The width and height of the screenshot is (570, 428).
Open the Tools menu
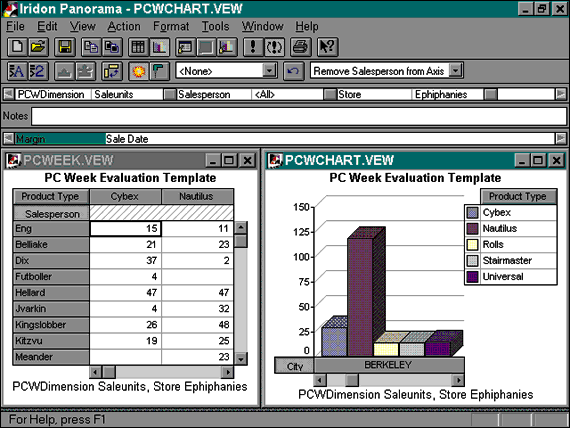[215, 27]
